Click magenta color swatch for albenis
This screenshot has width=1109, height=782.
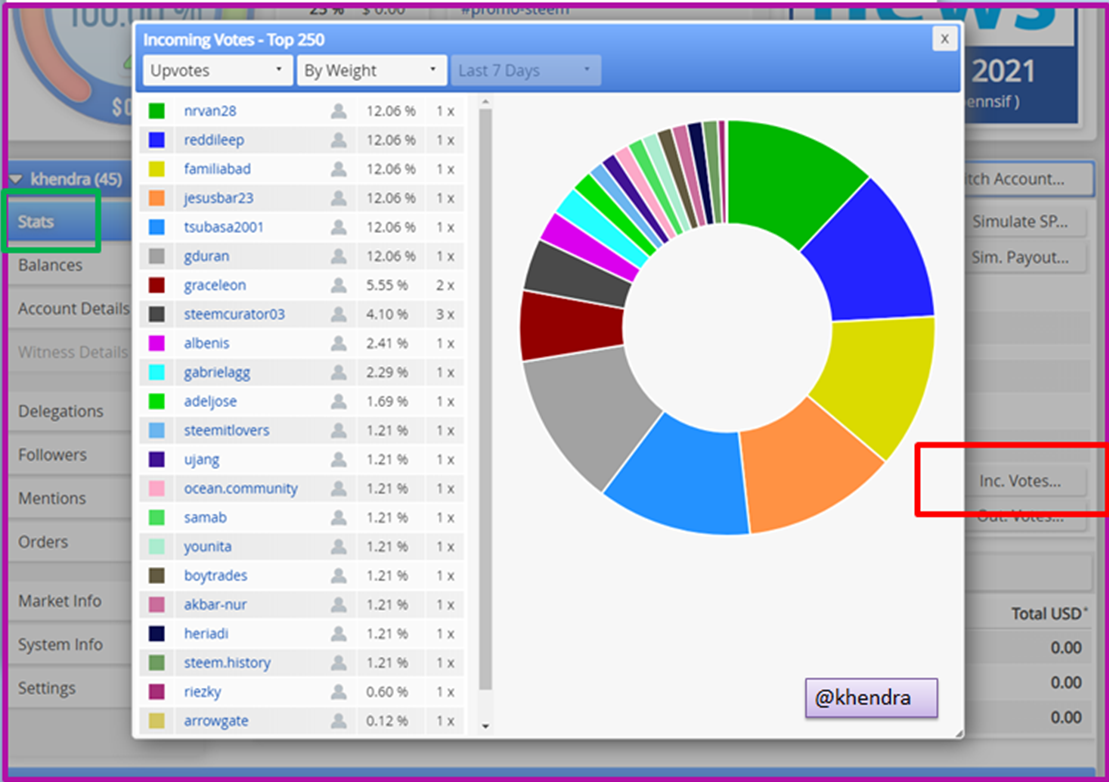[156, 343]
